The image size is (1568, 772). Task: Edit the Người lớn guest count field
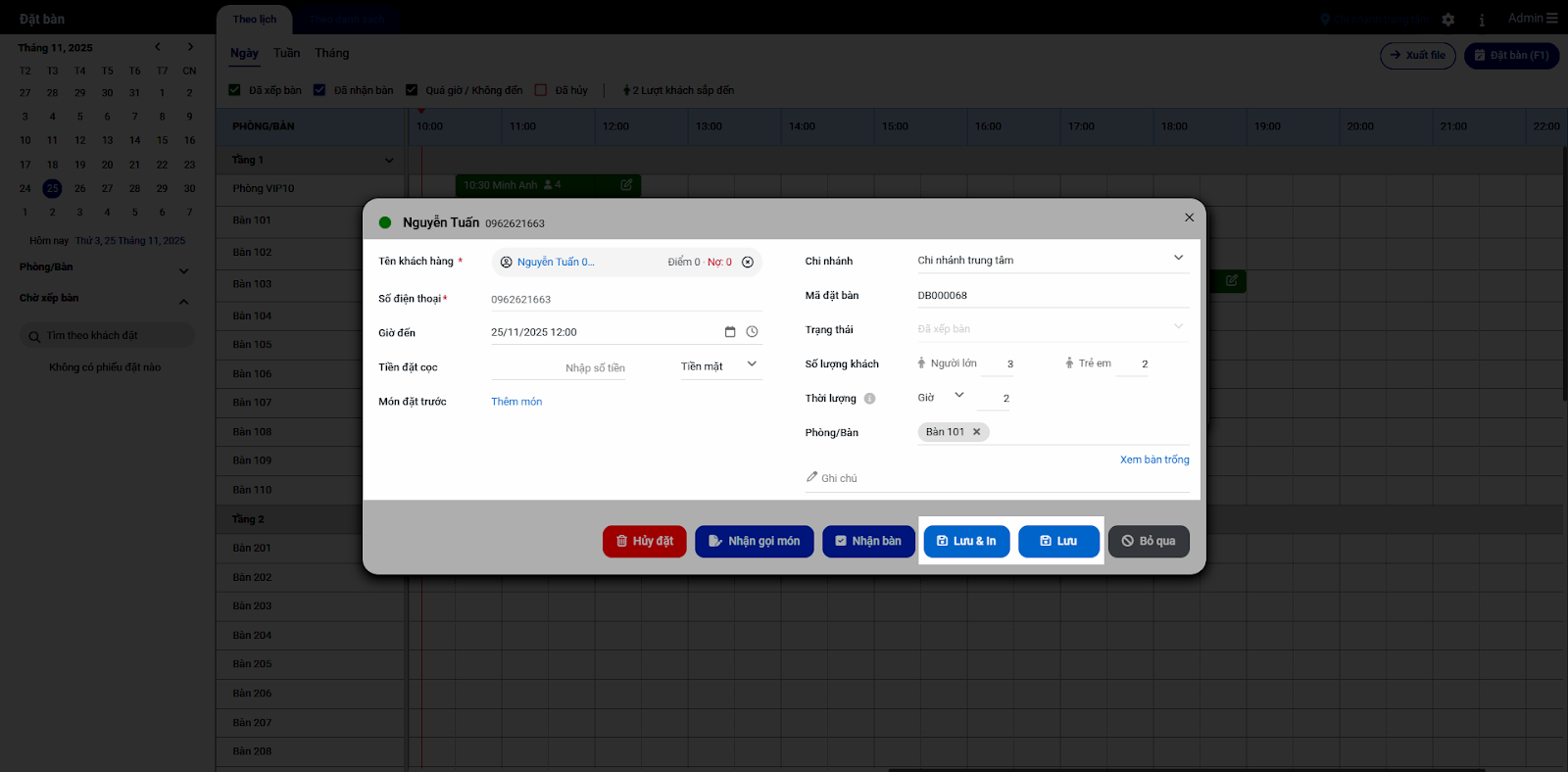998,363
